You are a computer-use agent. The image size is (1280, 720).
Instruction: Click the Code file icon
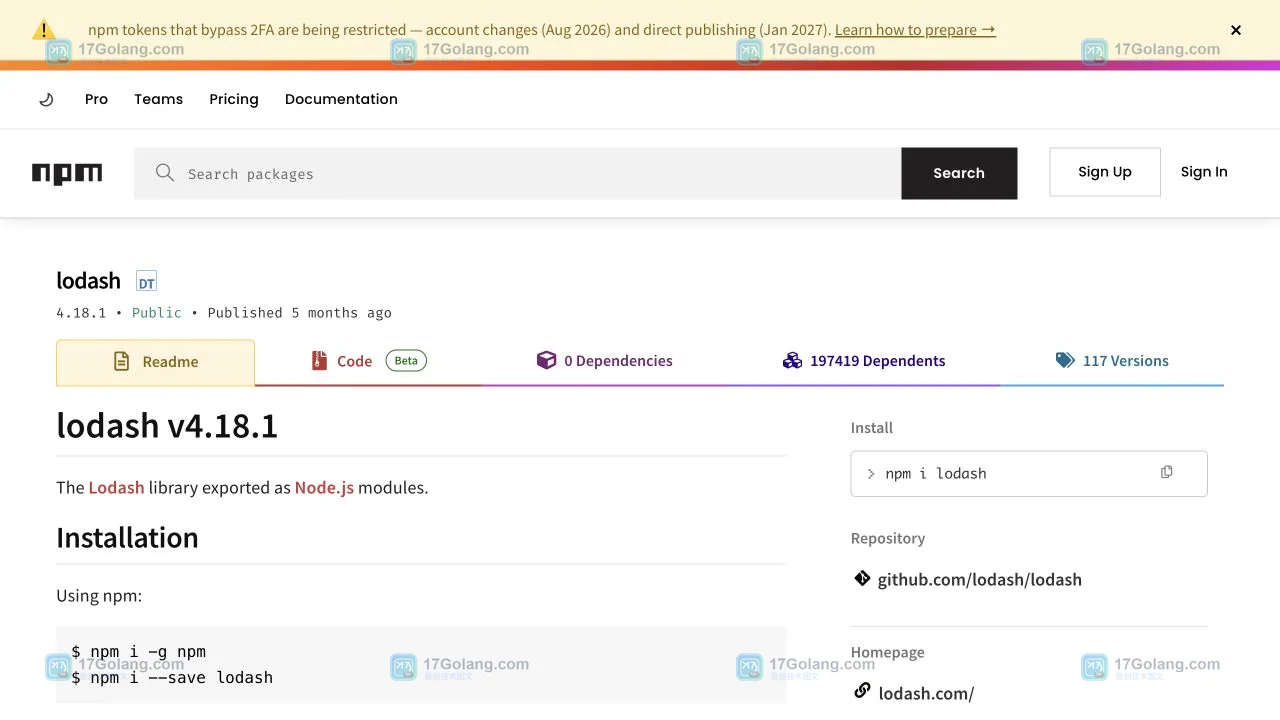coord(319,361)
